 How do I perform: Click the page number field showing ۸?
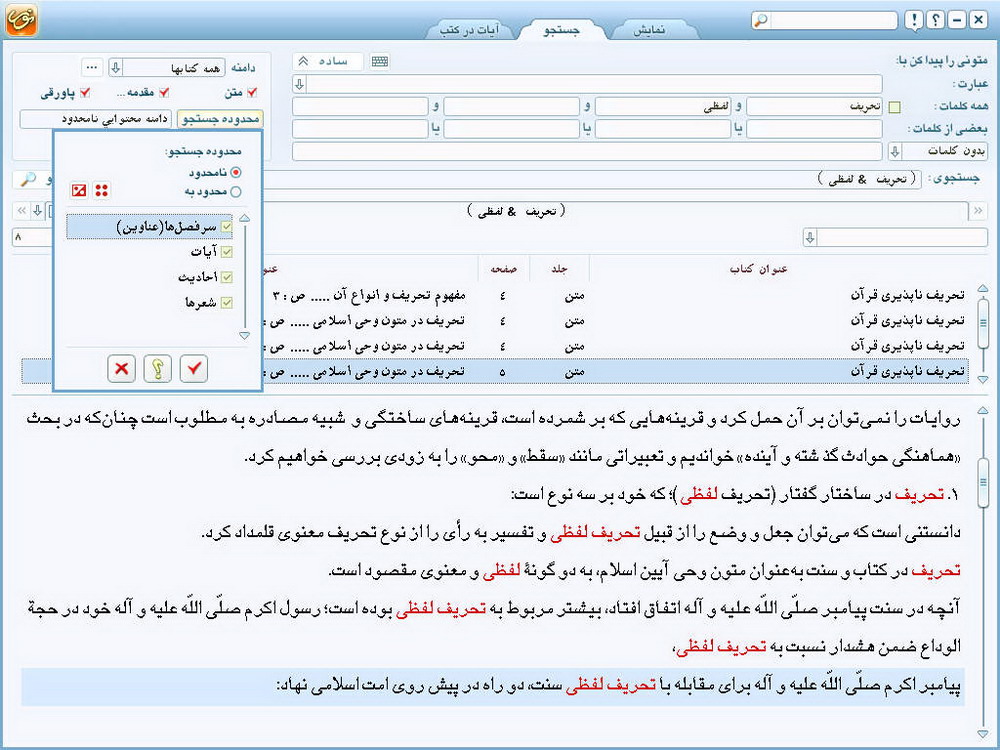(x=32, y=237)
